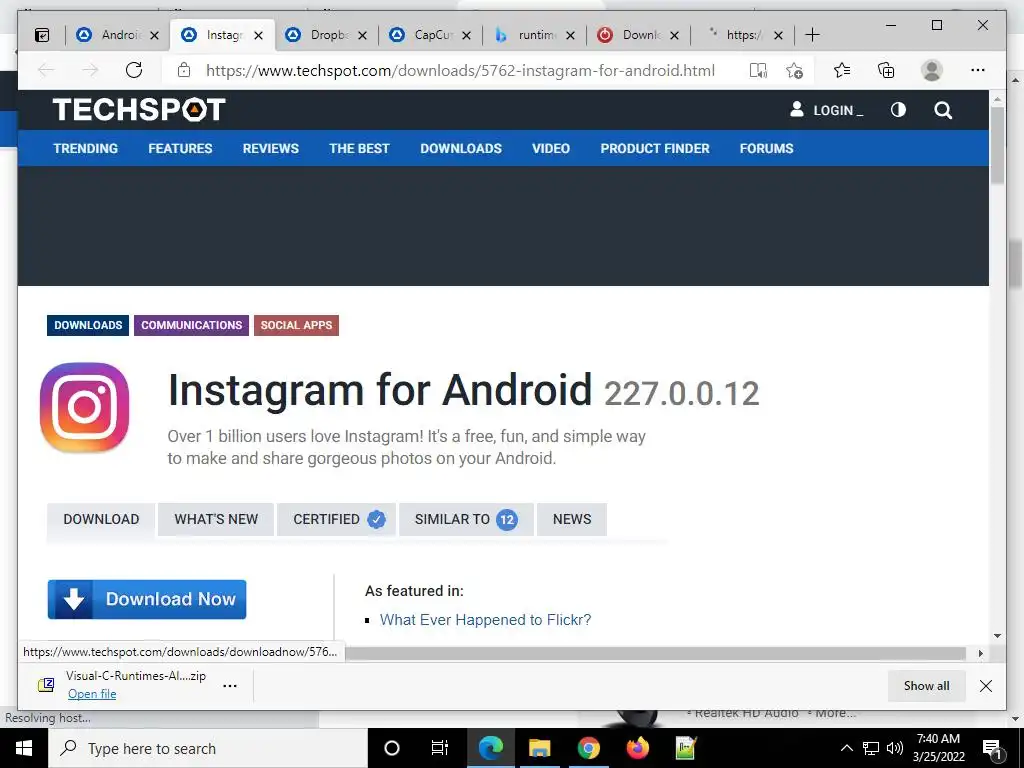Open What Ever Happened to Flickr link
The image size is (1024, 768).
[485, 620]
